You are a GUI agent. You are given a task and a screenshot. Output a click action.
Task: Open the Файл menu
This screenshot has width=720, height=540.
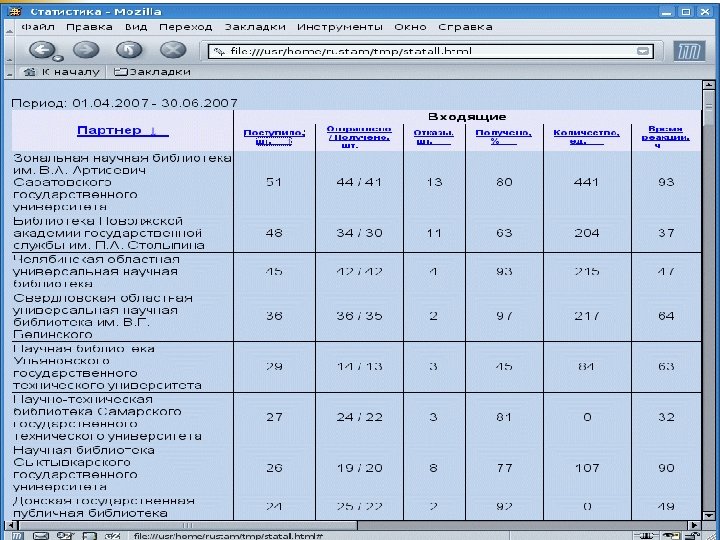(x=38, y=27)
